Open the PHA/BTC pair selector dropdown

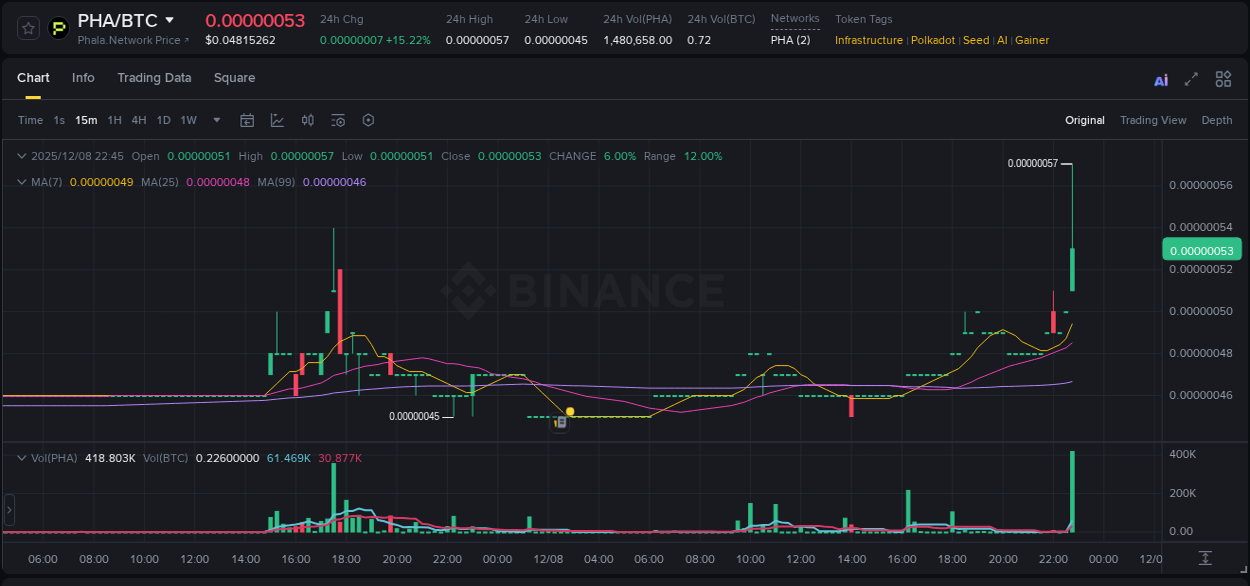point(170,19)
